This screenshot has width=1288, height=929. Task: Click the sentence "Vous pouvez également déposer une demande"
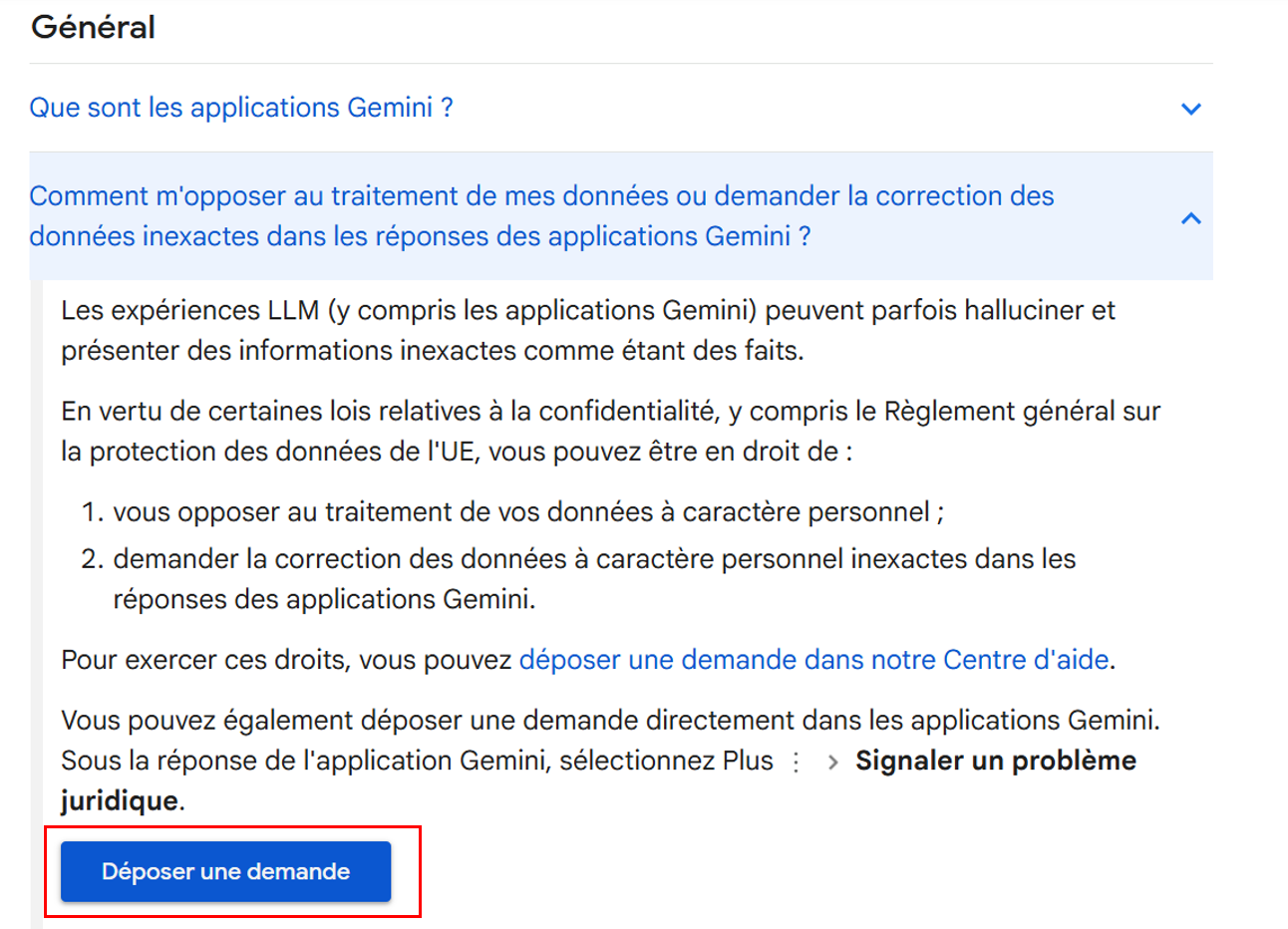pos(610,721)
